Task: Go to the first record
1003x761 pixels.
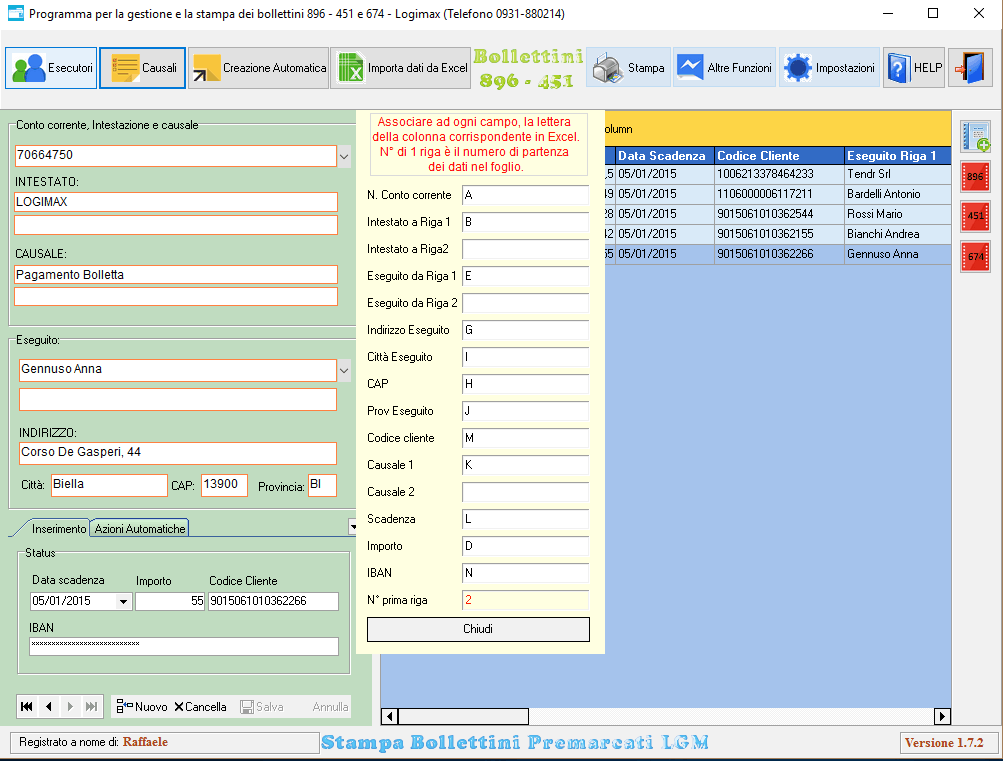Action: 27,707
